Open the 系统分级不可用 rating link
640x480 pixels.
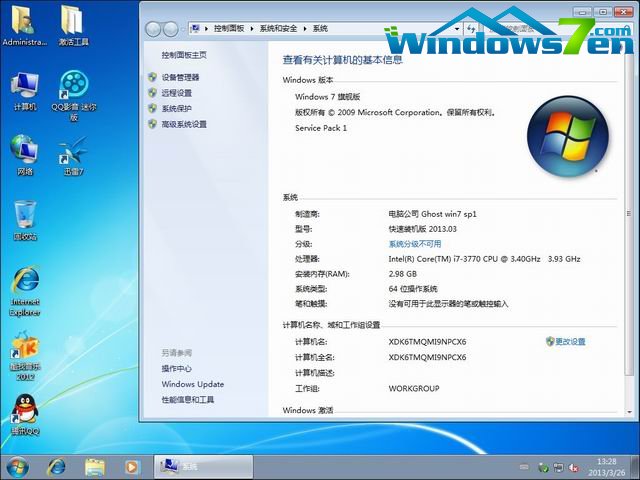(x=414, y=243)
